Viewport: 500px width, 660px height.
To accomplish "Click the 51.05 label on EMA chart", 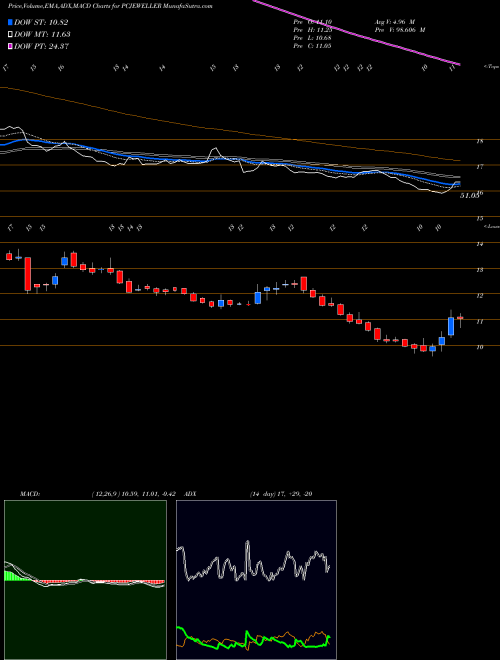I will tap(469, 196).
